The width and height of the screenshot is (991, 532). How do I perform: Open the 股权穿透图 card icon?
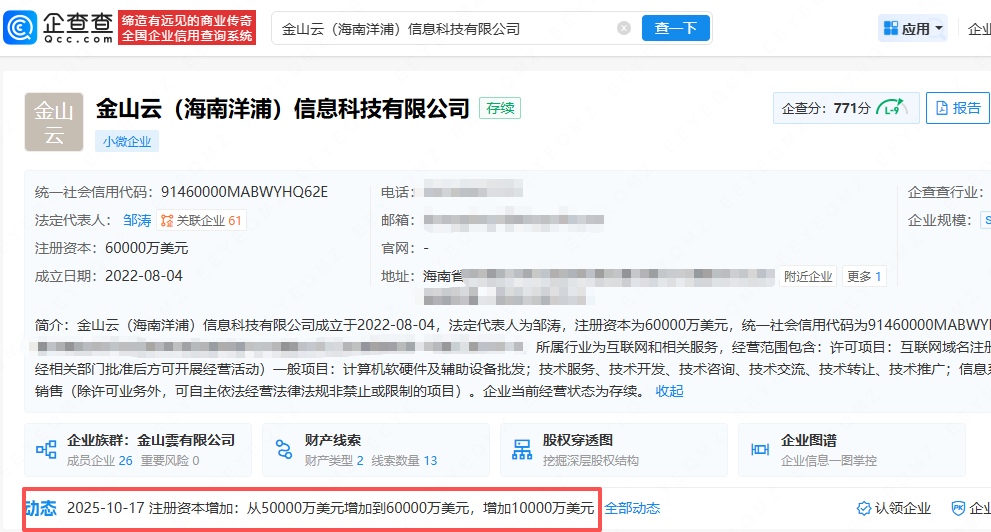point(521,450)
